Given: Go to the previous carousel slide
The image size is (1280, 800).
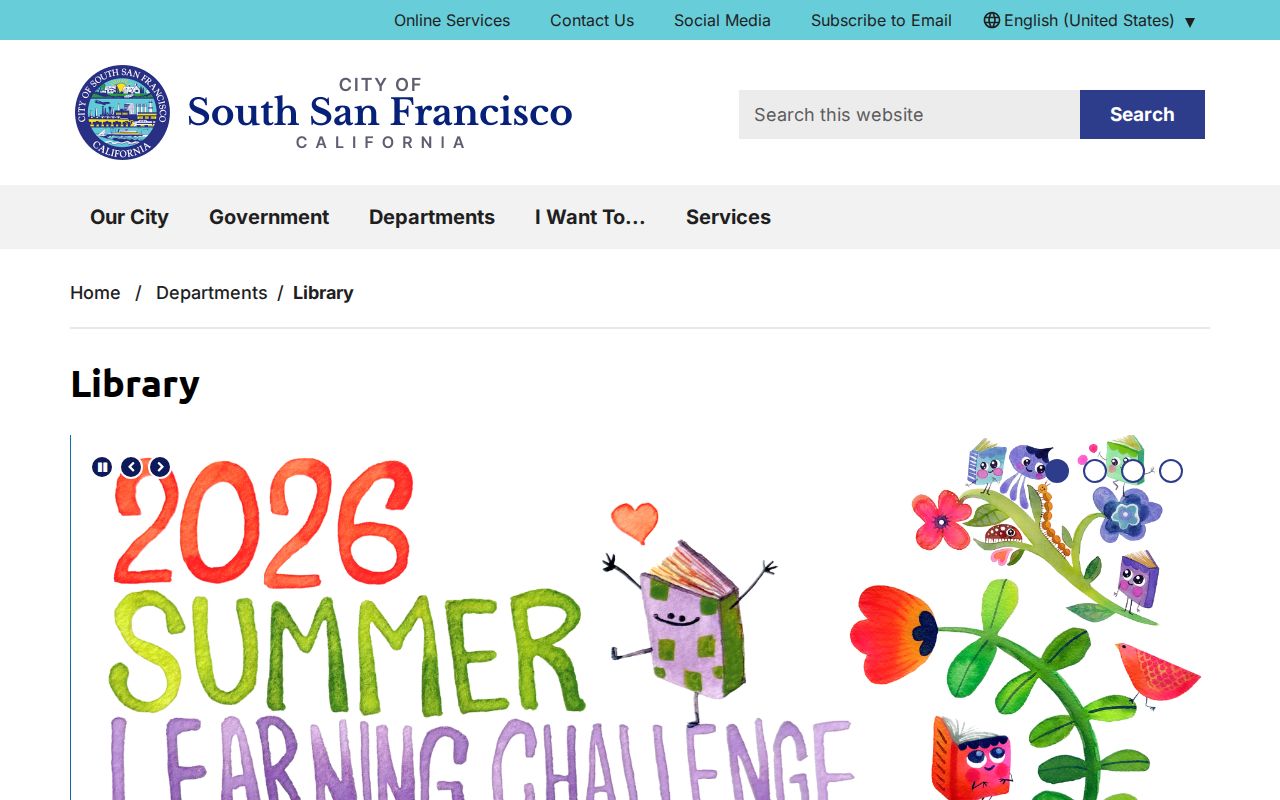Looking at the screenshot, I should coord(131,467).
